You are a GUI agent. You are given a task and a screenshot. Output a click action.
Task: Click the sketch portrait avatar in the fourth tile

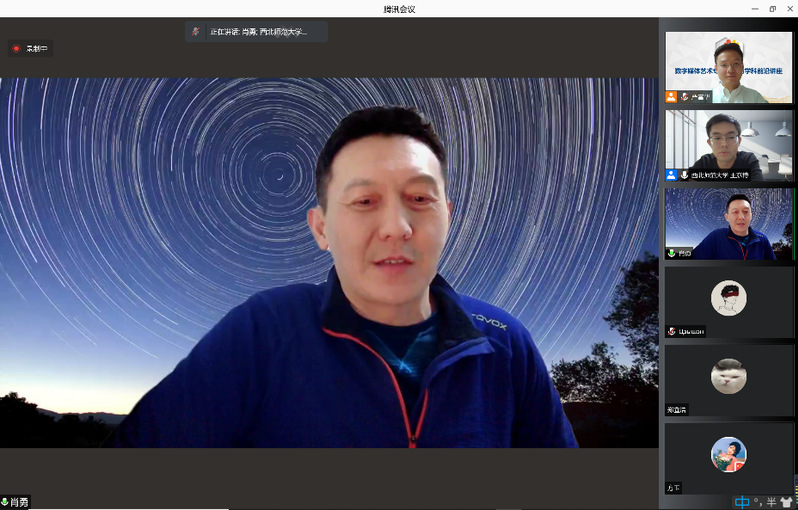coord(728,298)
